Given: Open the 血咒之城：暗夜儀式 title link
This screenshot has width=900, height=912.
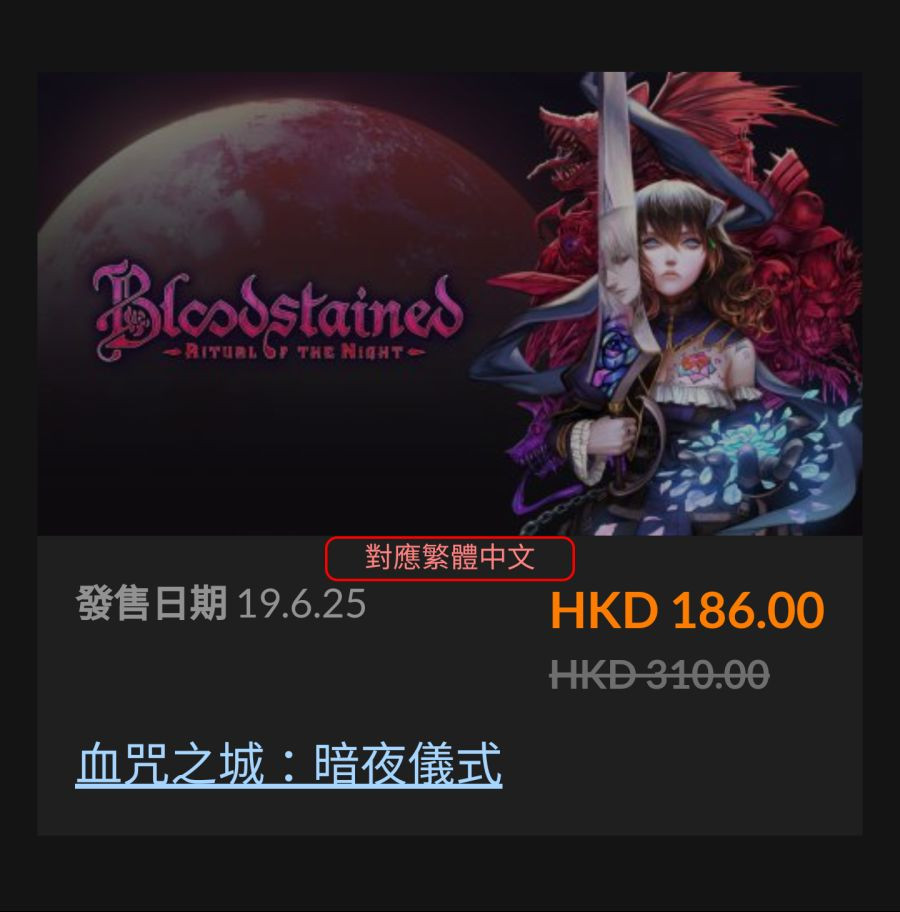Looking at the screenshot, I should 289,764.
